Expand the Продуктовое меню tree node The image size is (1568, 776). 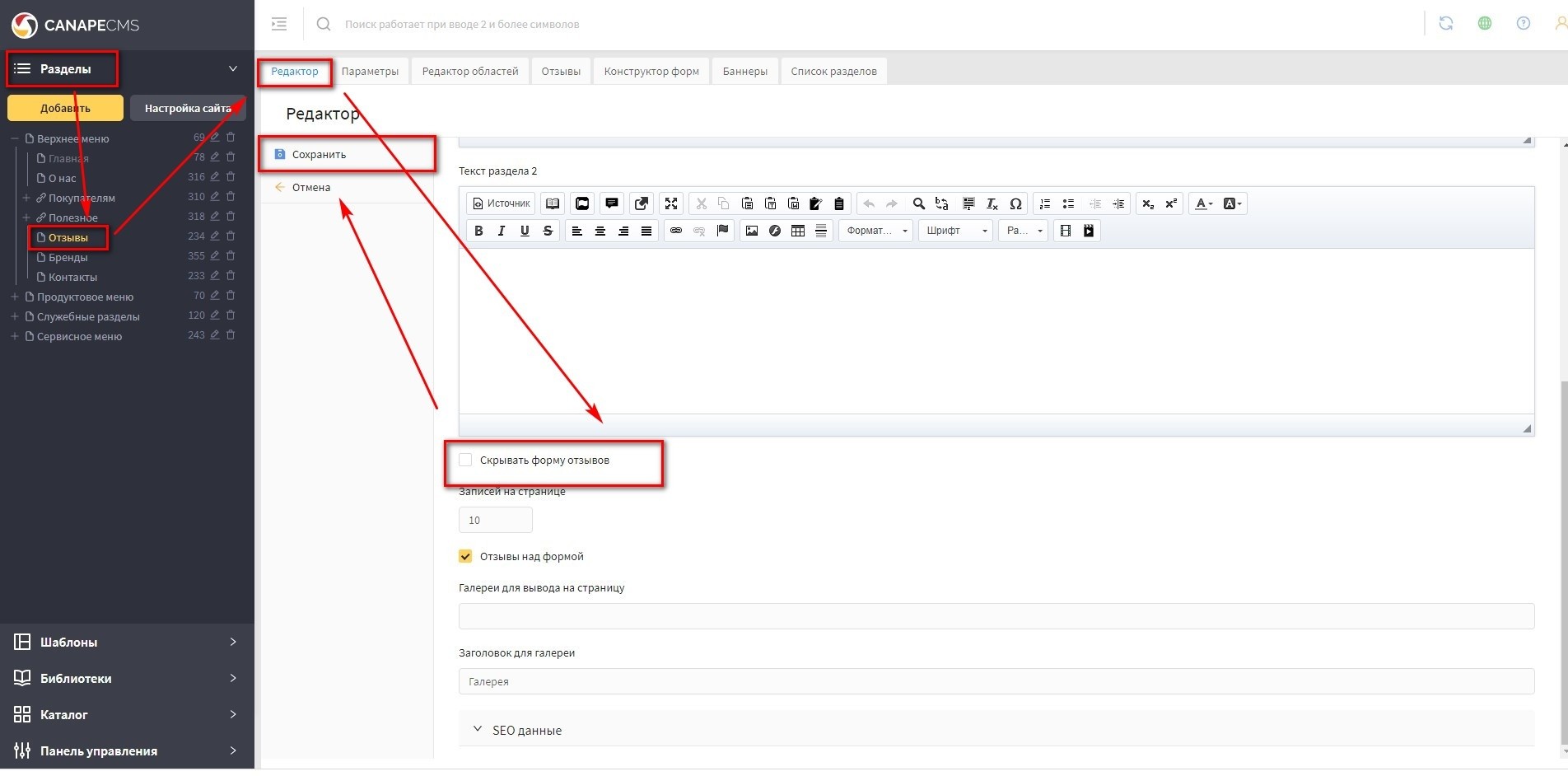15,297
